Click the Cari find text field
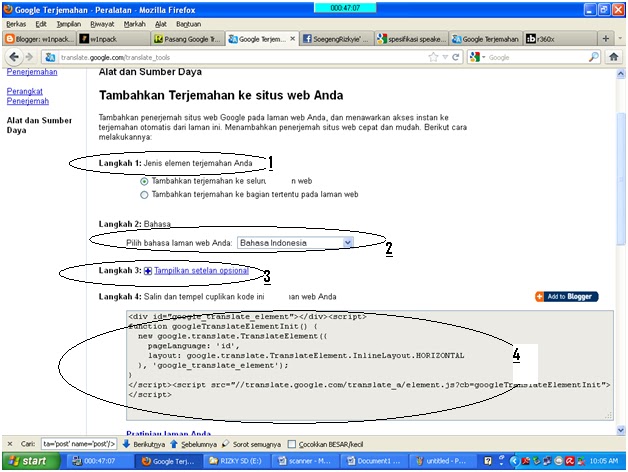Image resolution: width=628 pixels, height=472 pixels. 79,444
